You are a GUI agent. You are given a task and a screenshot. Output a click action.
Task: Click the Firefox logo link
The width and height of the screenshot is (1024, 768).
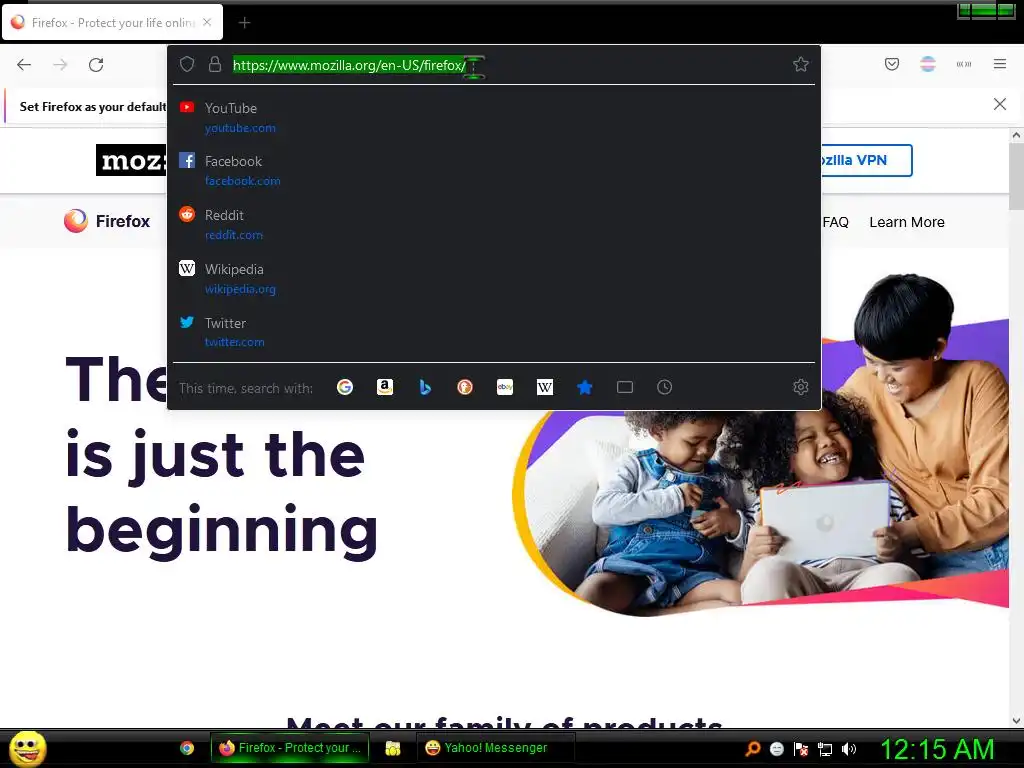pos(107,221)
